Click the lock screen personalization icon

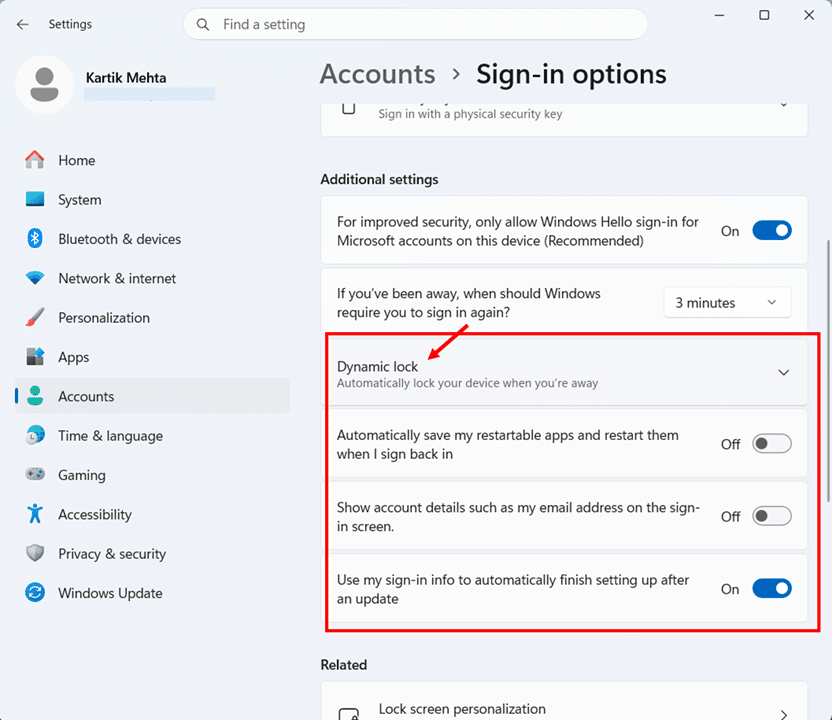click(x=349, y=714)
